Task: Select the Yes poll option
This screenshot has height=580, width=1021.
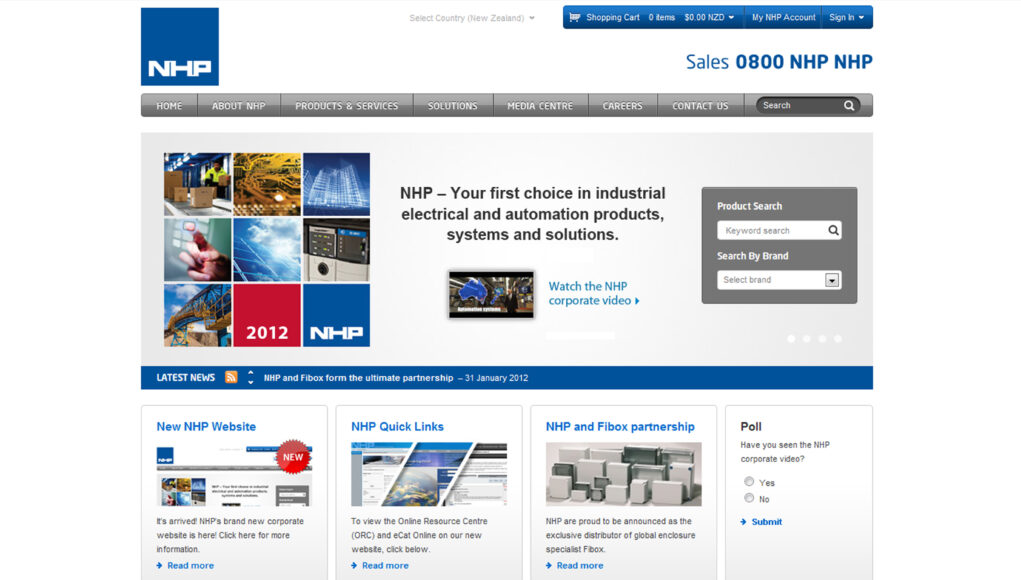Action: [749, 482]
